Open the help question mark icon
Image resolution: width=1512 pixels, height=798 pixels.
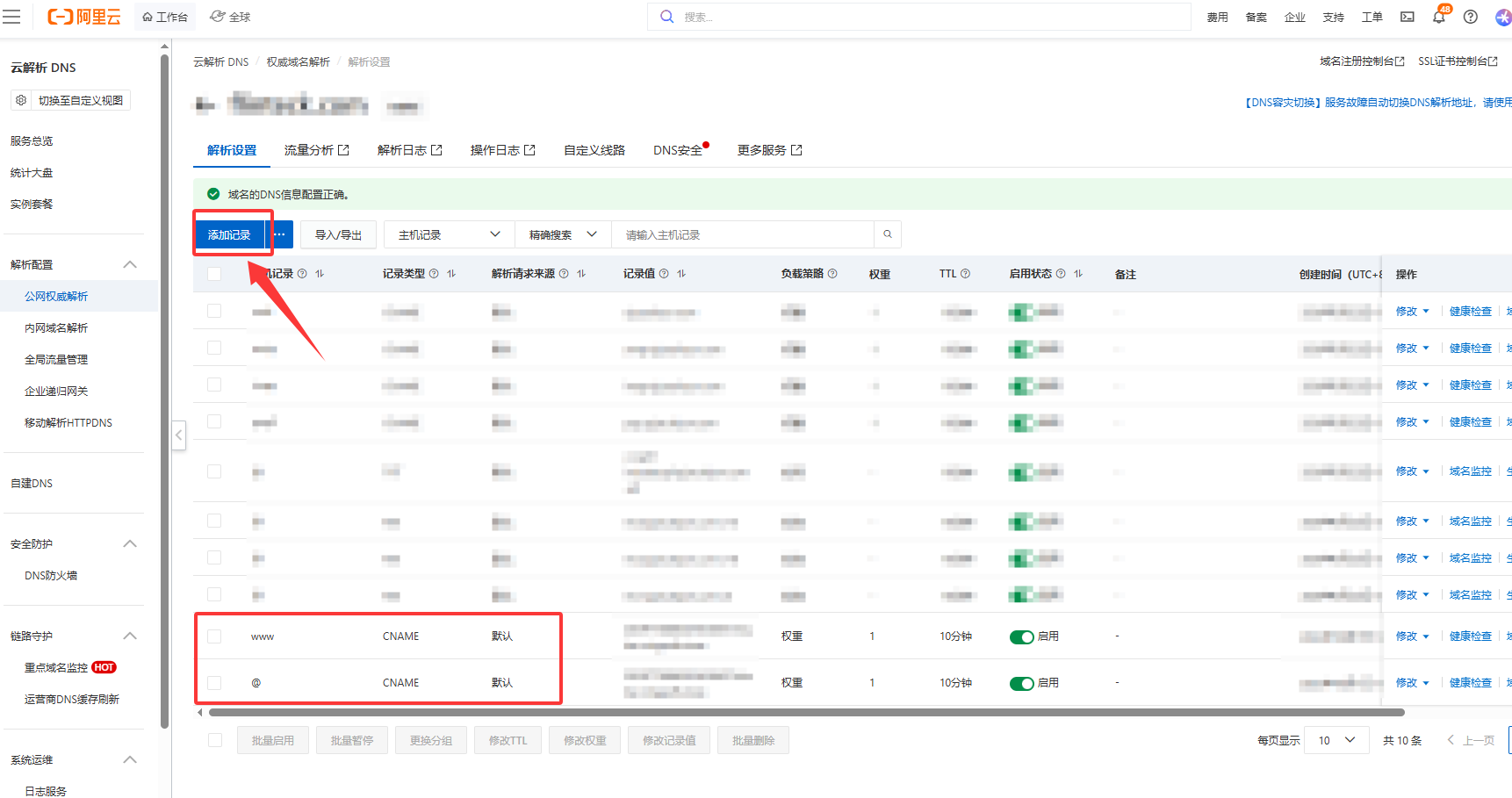tap(1470, 17)
